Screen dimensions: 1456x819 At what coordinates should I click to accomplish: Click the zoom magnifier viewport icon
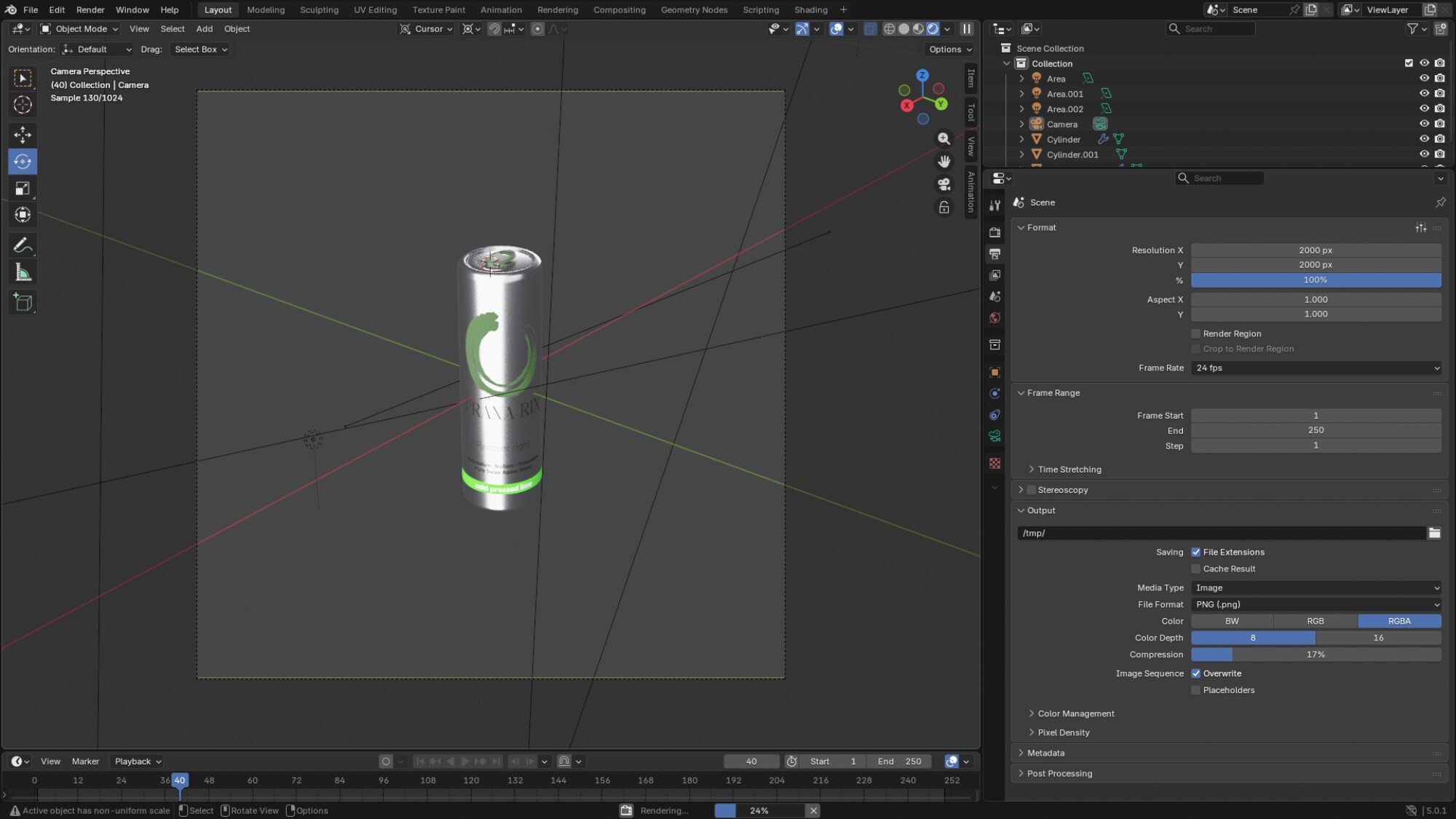(x=944, y=138)
